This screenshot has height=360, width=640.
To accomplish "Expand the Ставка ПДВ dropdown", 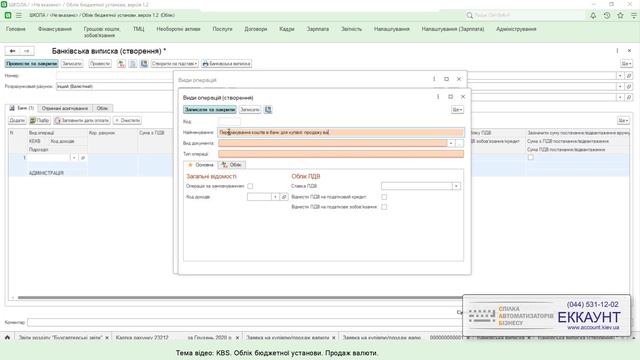I will click(456, 186).
